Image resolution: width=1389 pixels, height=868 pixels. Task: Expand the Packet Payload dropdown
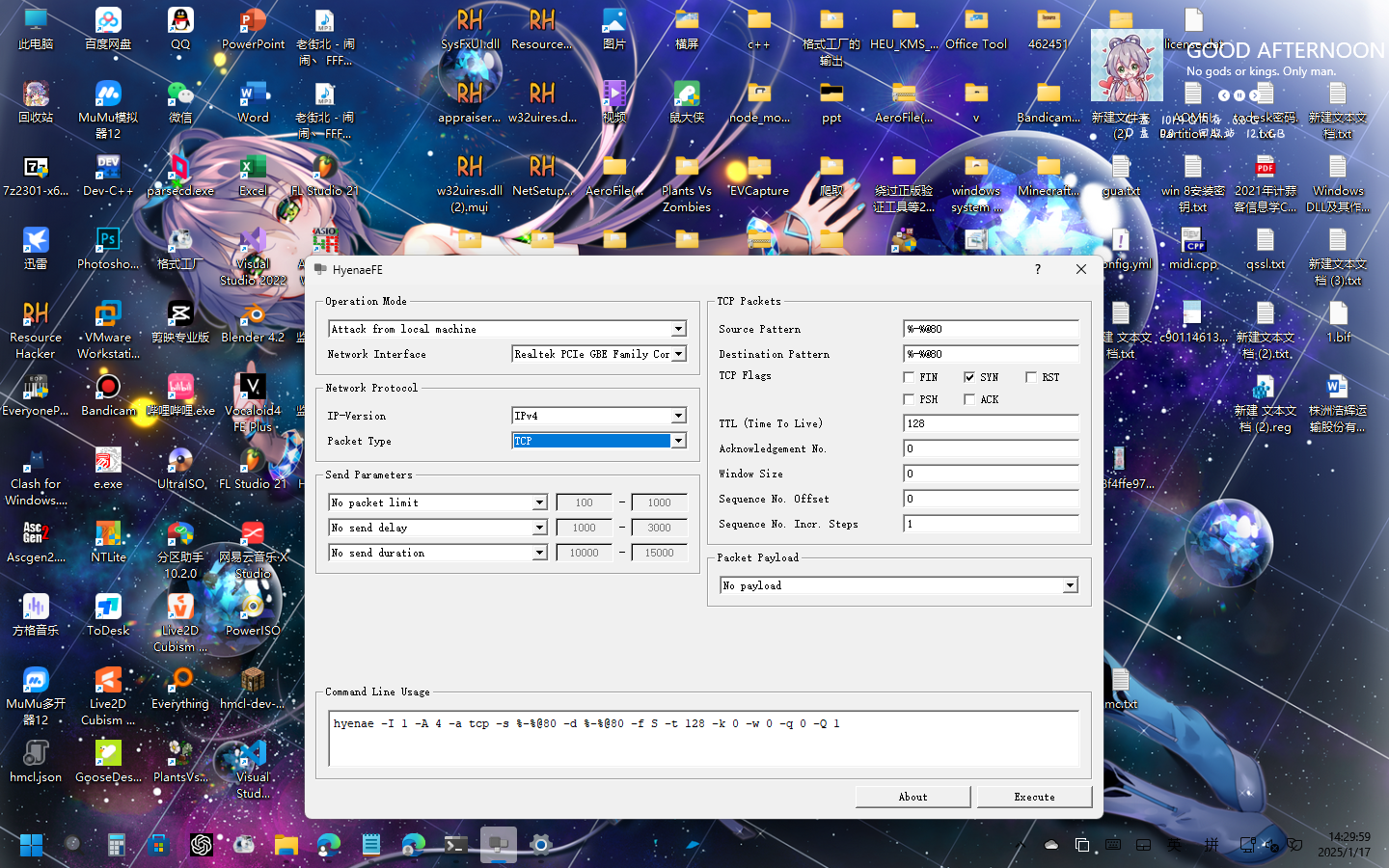[x=1070, y=585]
